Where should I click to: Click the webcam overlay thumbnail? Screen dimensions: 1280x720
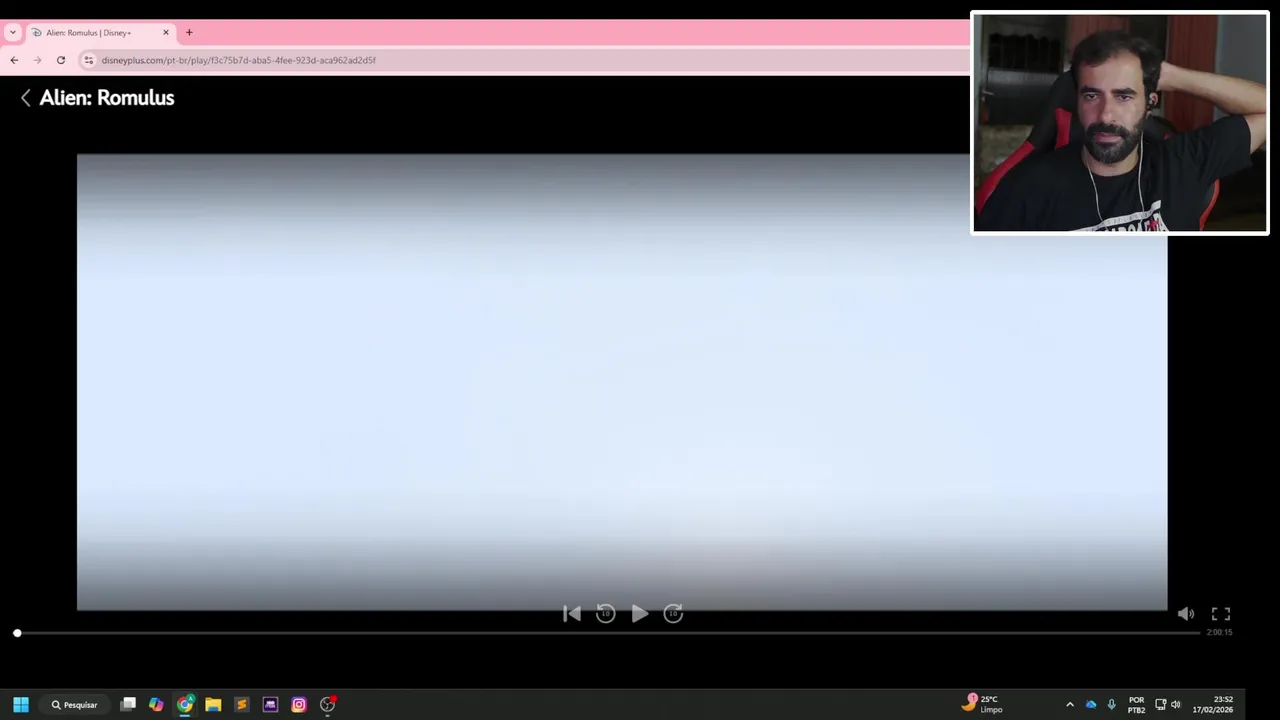pyautogui.click(x=1120, y=123)
